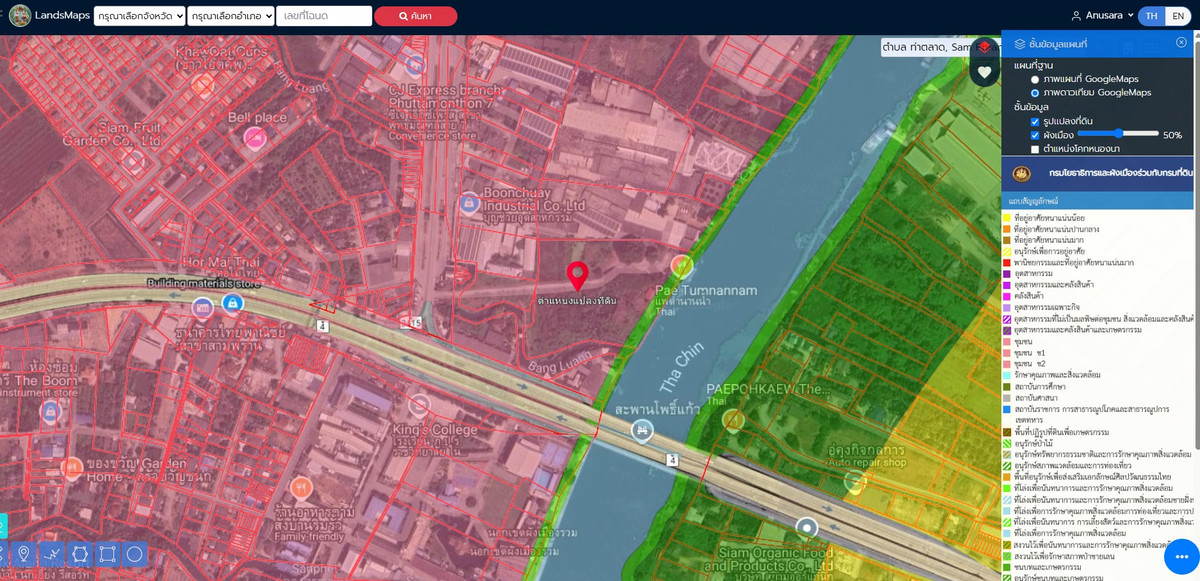Select the polyline measure tool

click(x=52, y=554)
